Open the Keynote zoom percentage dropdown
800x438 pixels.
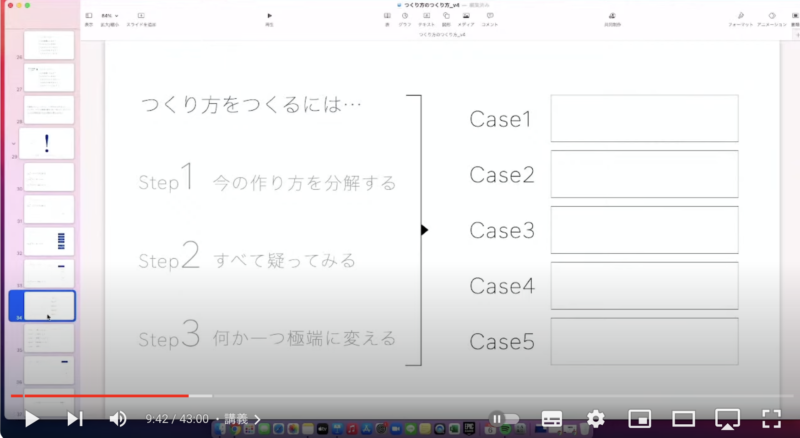[x=109, y=17]
